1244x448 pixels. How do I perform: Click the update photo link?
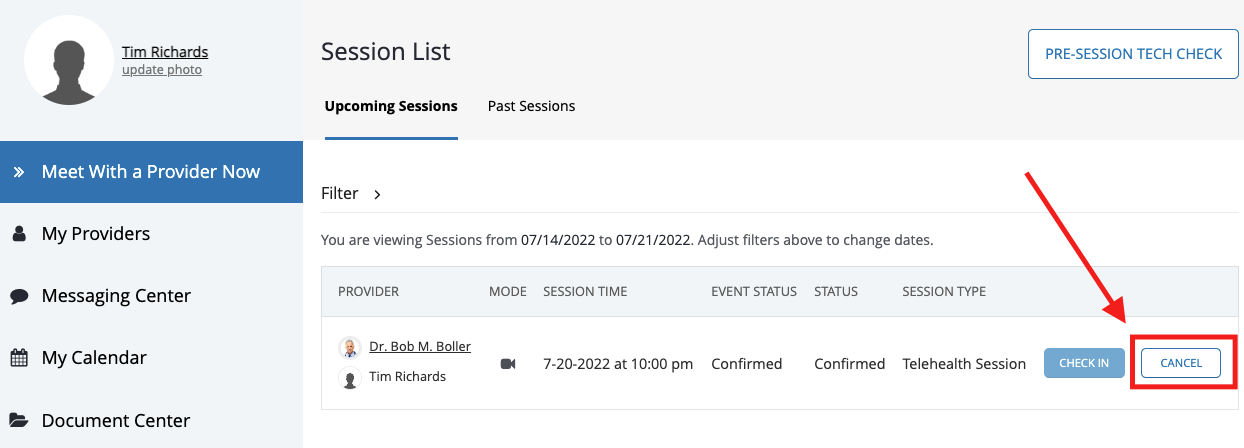(162, 70)
